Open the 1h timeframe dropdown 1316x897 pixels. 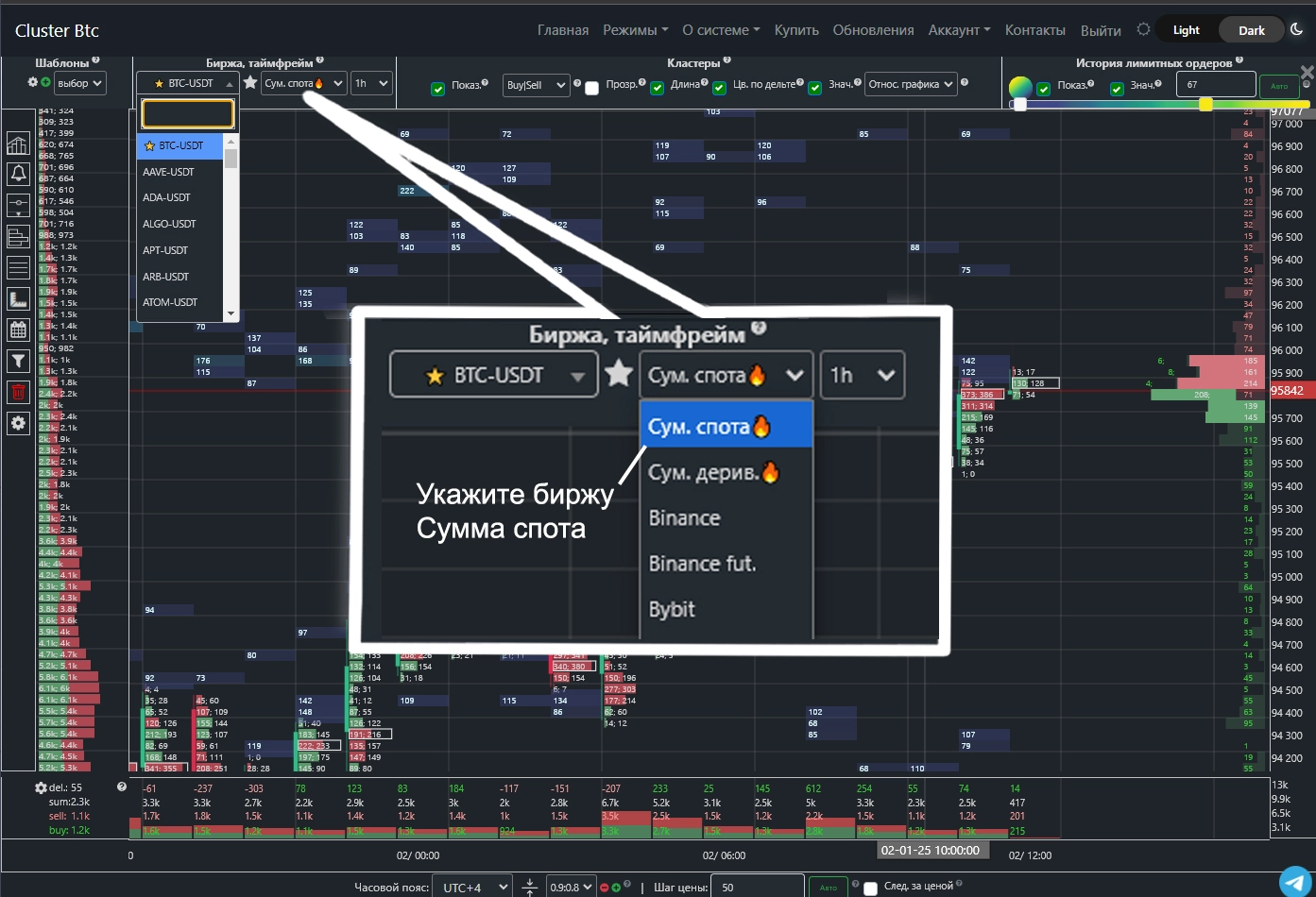pyautogui.click(x=371, y=83)
